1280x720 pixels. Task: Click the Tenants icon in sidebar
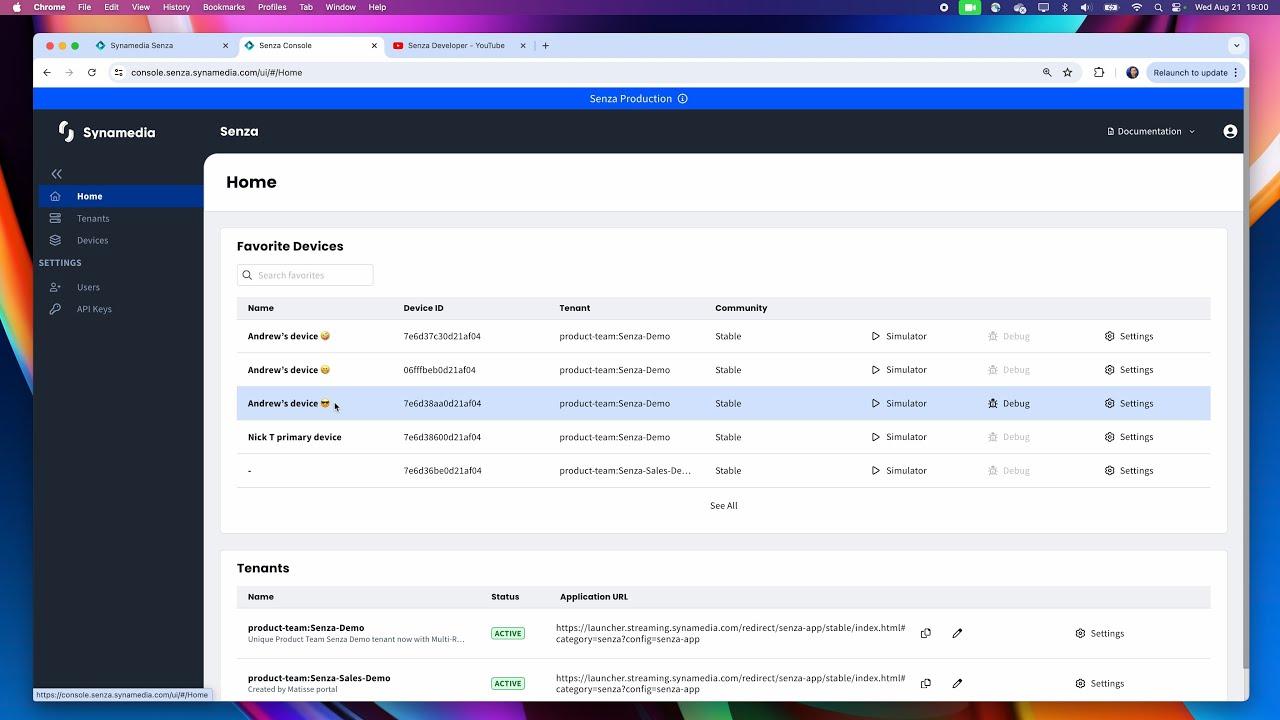[55, 218]
